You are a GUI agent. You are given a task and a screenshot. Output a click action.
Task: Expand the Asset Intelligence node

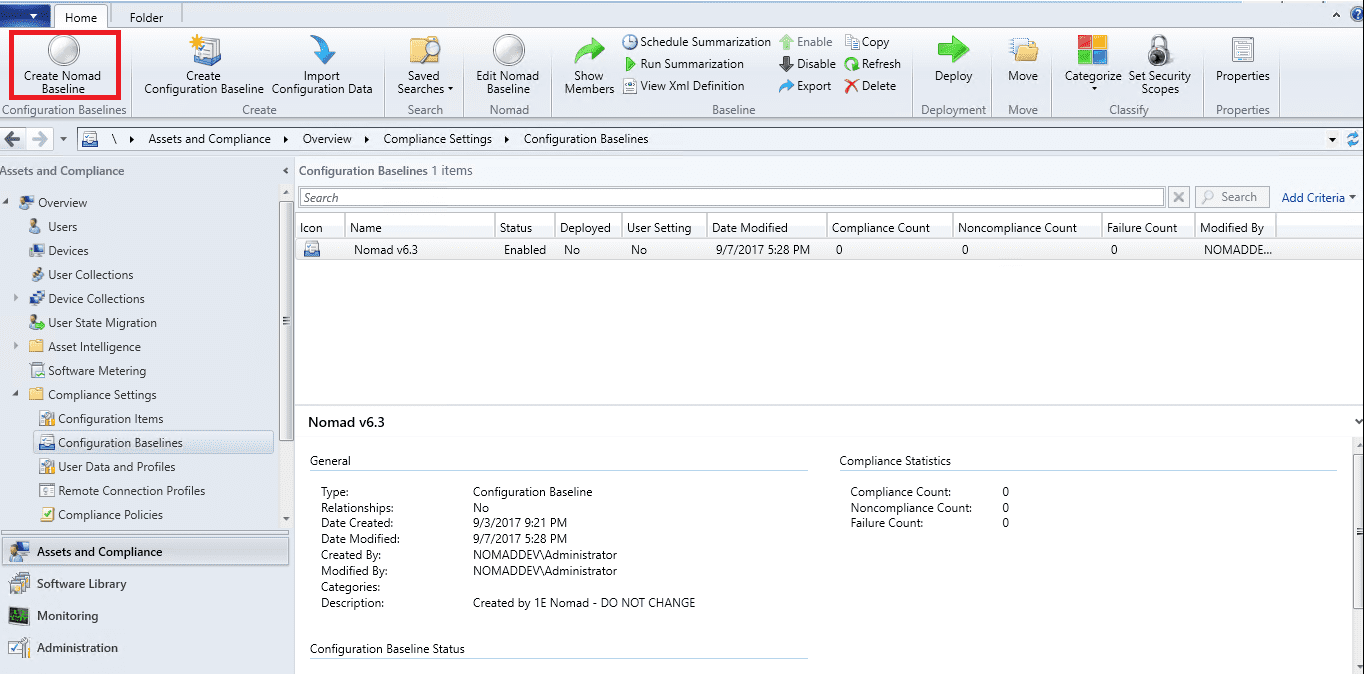pyautogui.click(x=17, y=346)
